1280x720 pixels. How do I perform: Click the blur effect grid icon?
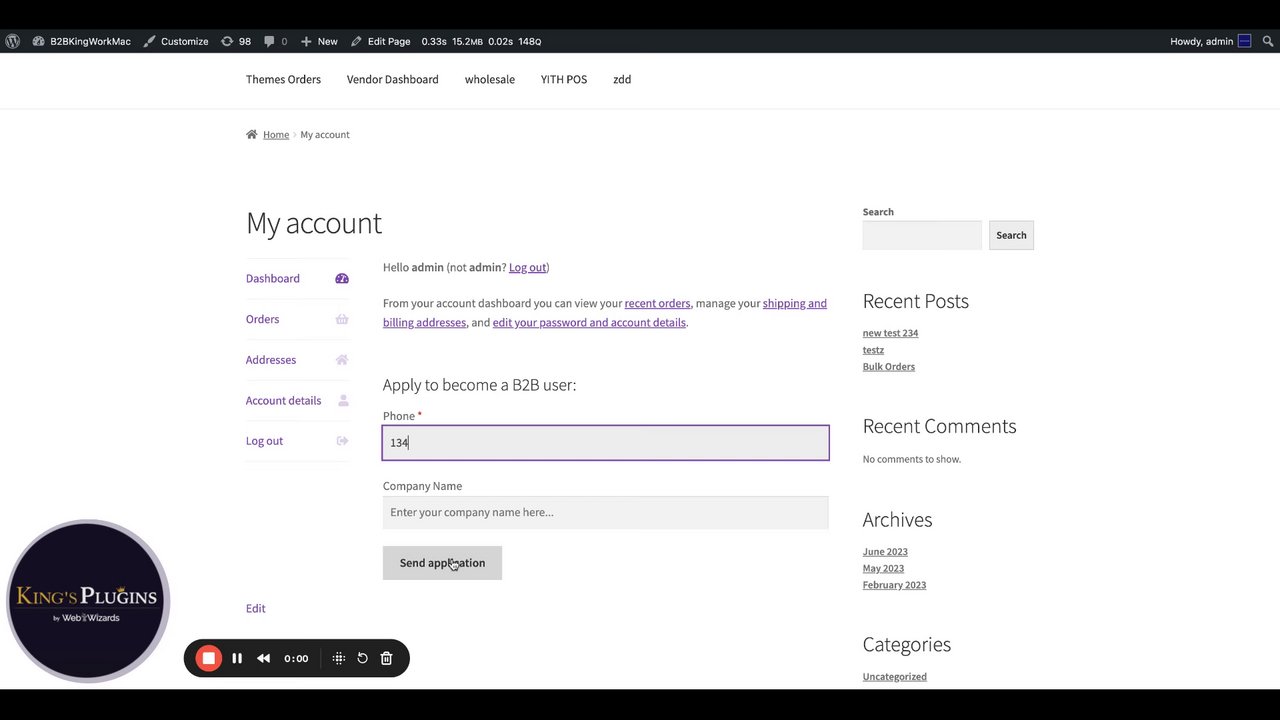tap(339, 658)
